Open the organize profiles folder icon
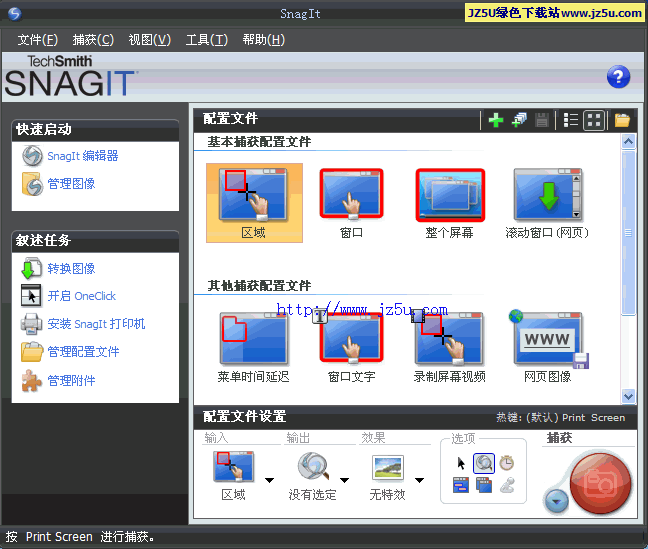The height and width of the screenshot is (549, 648). 622,120
